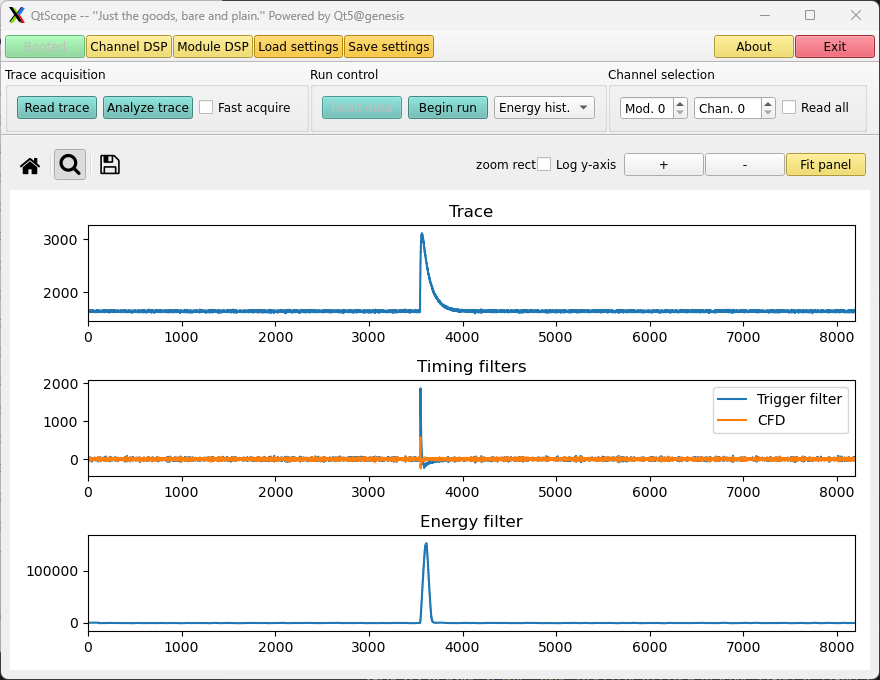Click the Fit panel button
The height and width of the screenshot is (680, 880).
(x=825, y=164)
